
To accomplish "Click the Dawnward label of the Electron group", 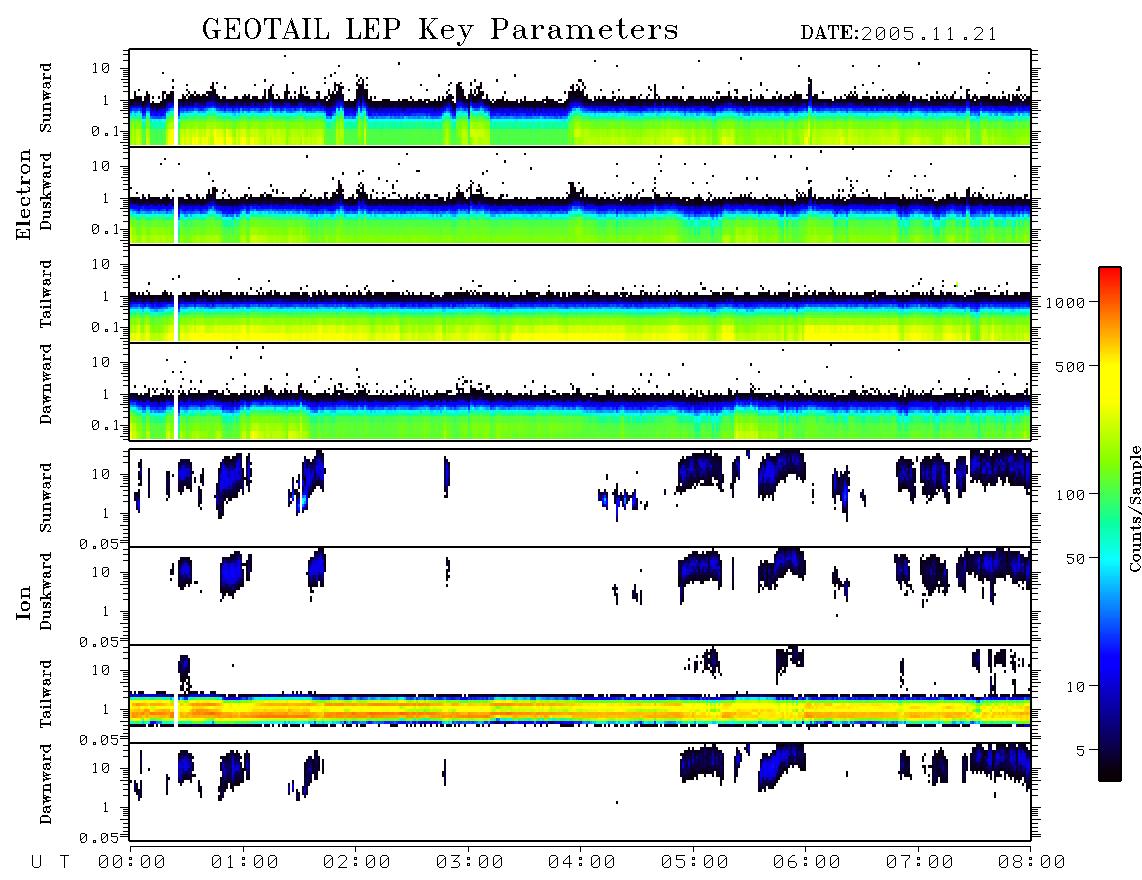I will click(46, 384).
